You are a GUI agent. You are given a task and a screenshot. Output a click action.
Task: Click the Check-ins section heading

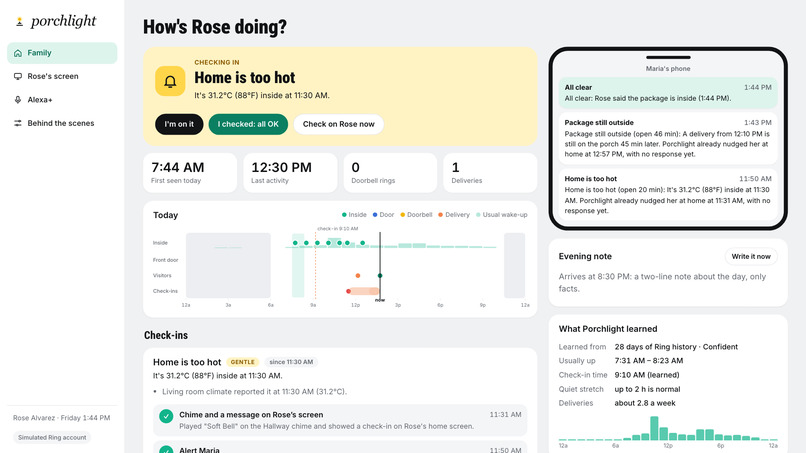click(166, 335)
